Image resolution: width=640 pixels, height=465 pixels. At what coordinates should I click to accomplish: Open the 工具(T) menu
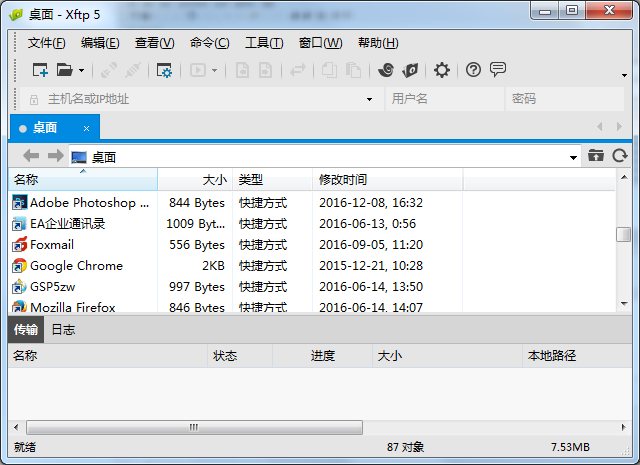coord(263,43)
